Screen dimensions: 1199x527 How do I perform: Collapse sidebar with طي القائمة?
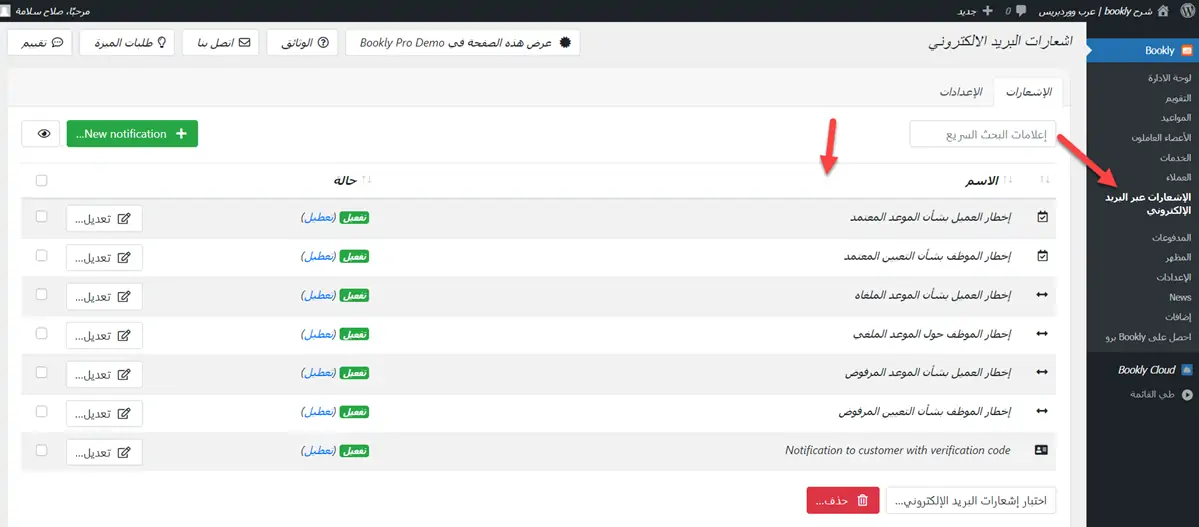tap(1161, 395)
